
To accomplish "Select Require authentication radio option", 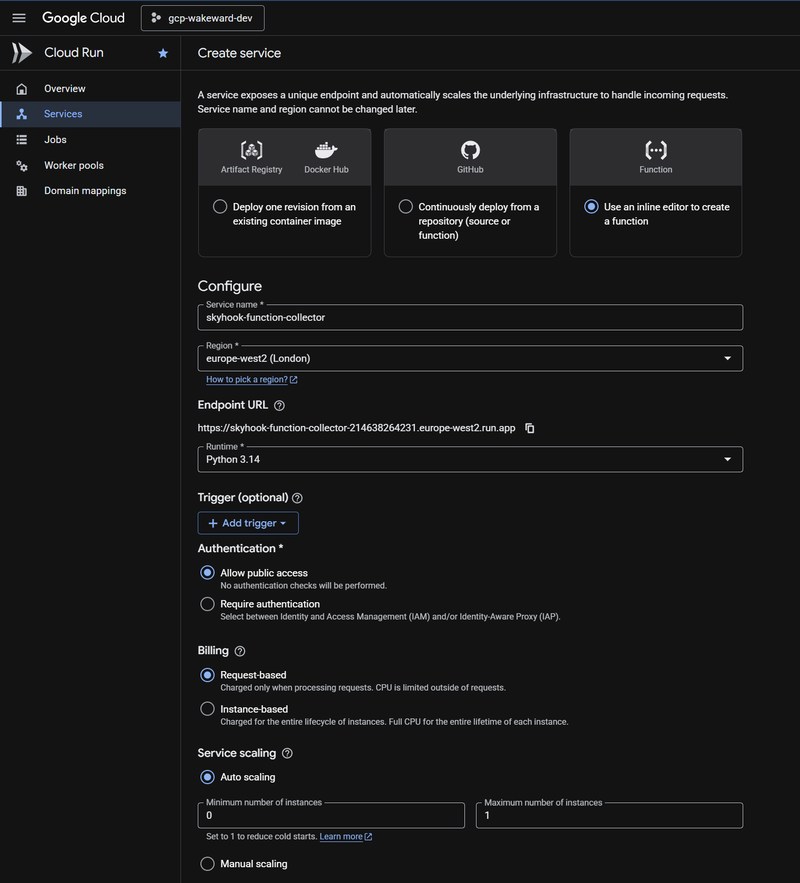I will (x=208, y=604).
